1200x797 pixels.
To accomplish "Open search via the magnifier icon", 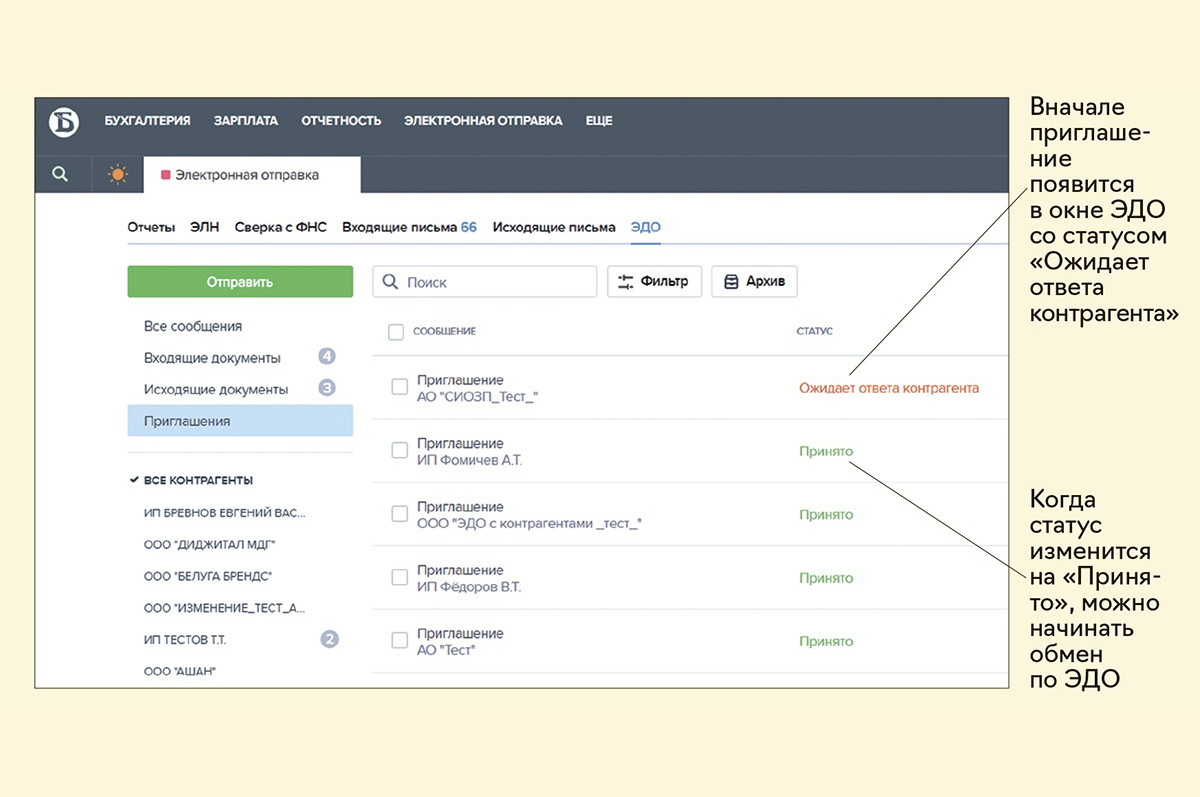I will click(x=60, y=174).
